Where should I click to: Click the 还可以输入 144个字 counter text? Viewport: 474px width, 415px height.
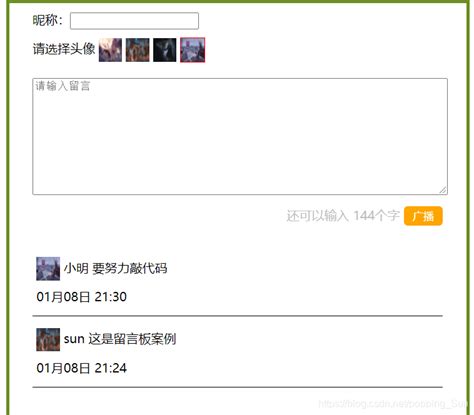(x=343, y=216)
